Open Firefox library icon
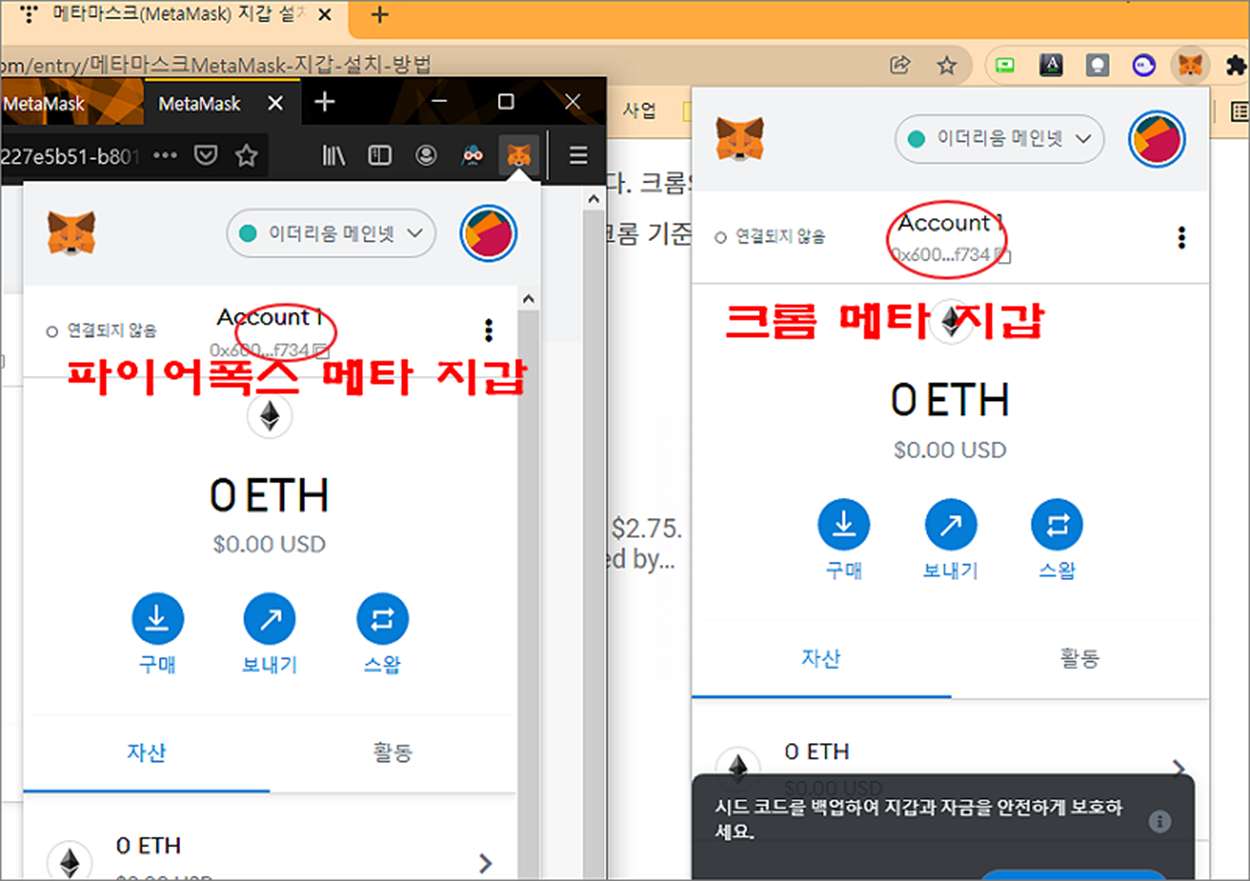1250x881 pixels. pos(333,155)
